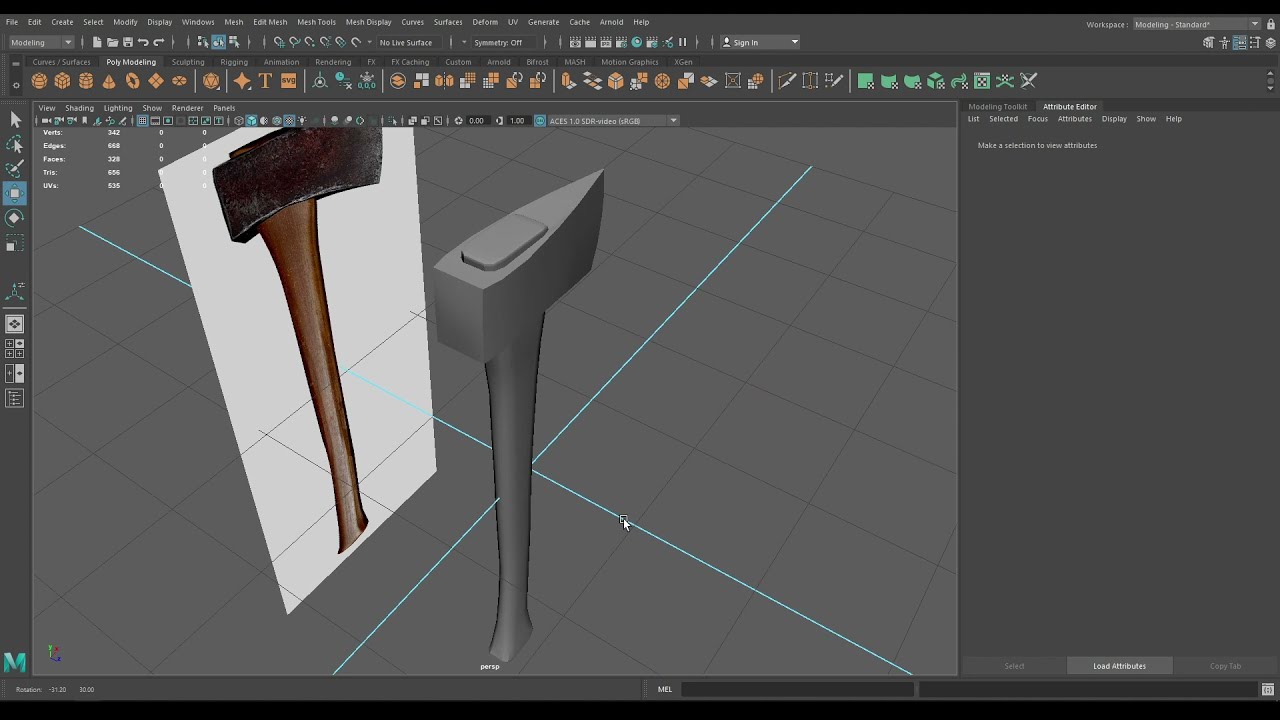Create a polygon sphere from the shelf
This screenshot has height=720, width=1280.
coord(39,81)
